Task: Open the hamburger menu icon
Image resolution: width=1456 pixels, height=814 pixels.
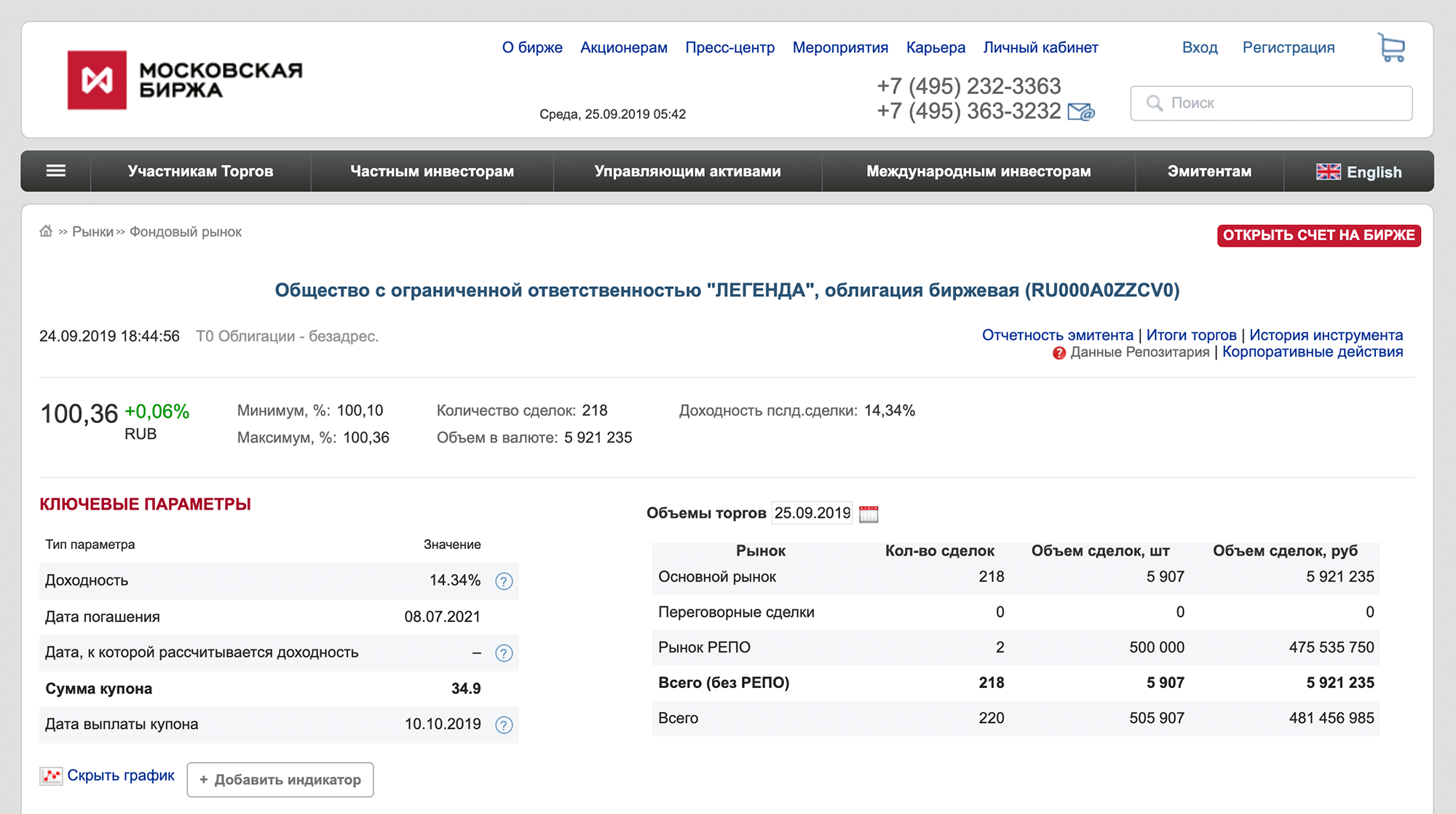Action: tap(56, 171)
